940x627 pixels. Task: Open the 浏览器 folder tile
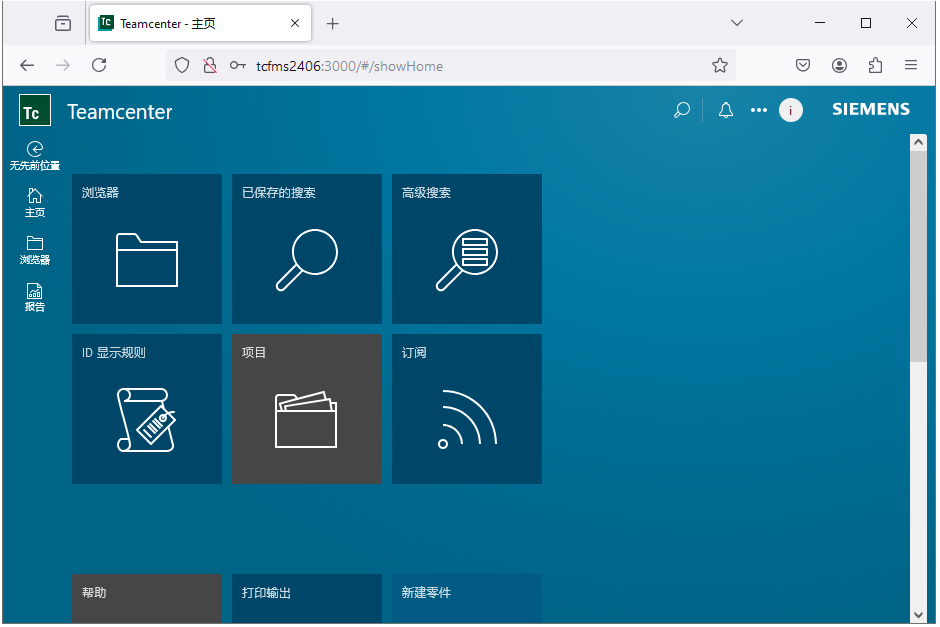(147, 249)
